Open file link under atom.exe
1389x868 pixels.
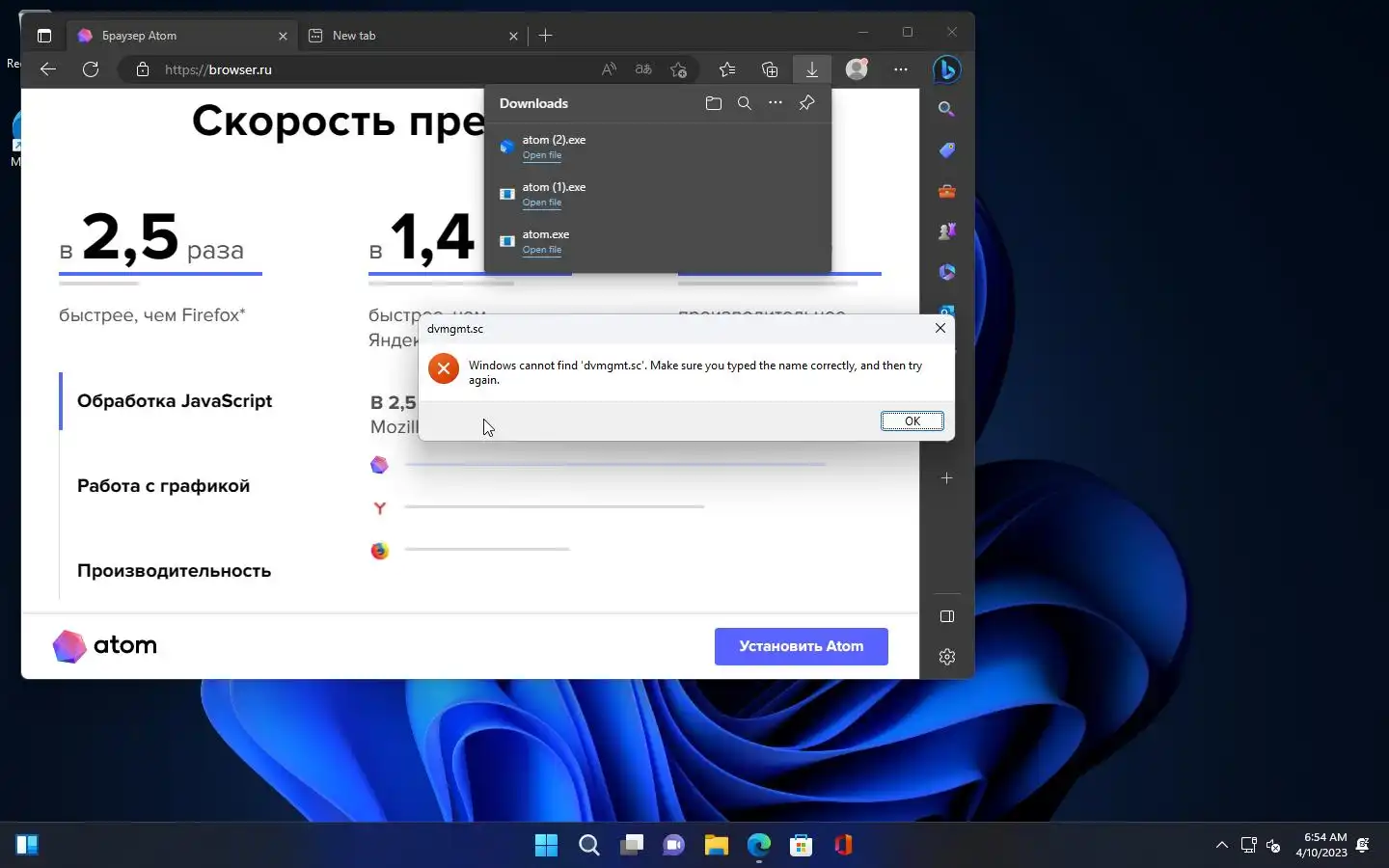542,250
